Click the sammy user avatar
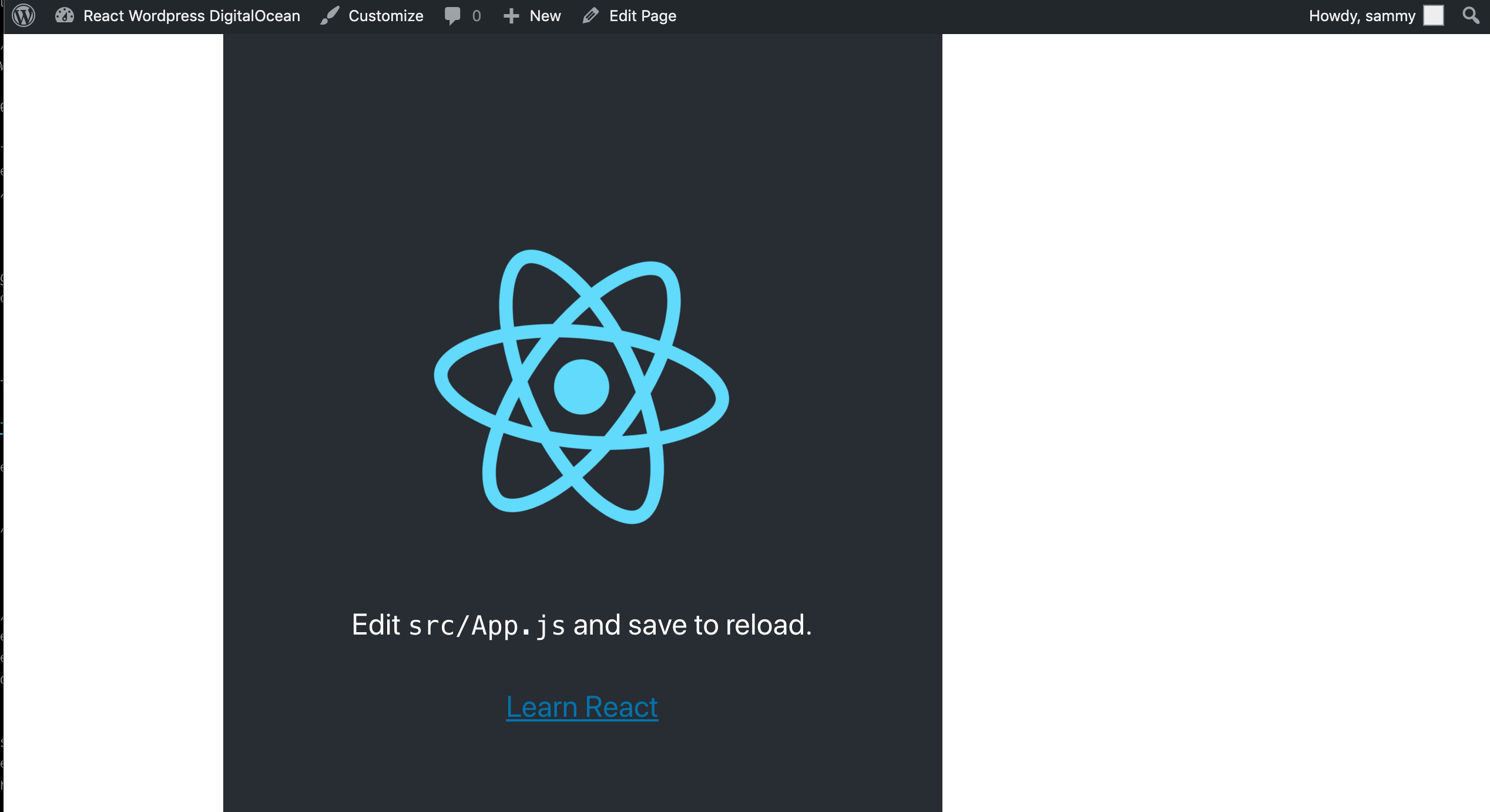The height and width of the screenshot is (812, 1490). tap(1433, 16)
